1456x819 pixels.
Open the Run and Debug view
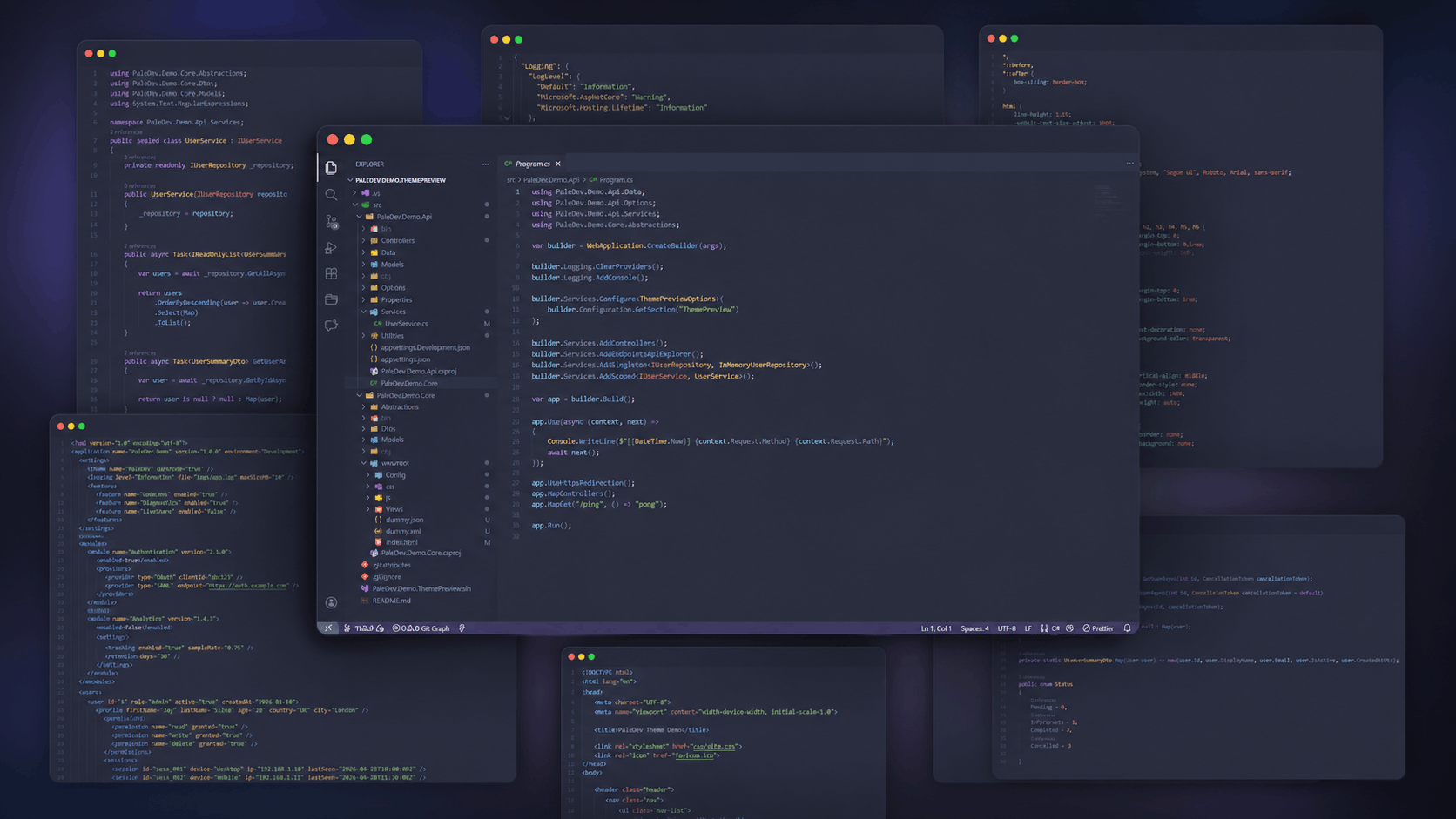pos(331,248)
